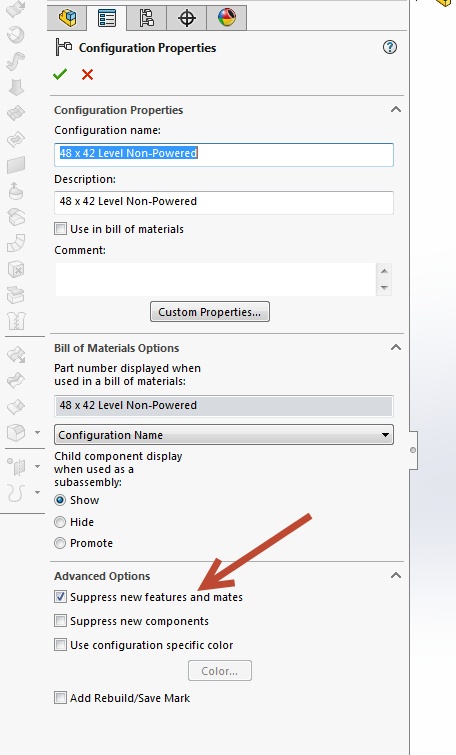This screenshot has width=456, height=755.
Task: Switch to the DisplayManager tab
Action: pyautogui.click(x=226, y=18)
